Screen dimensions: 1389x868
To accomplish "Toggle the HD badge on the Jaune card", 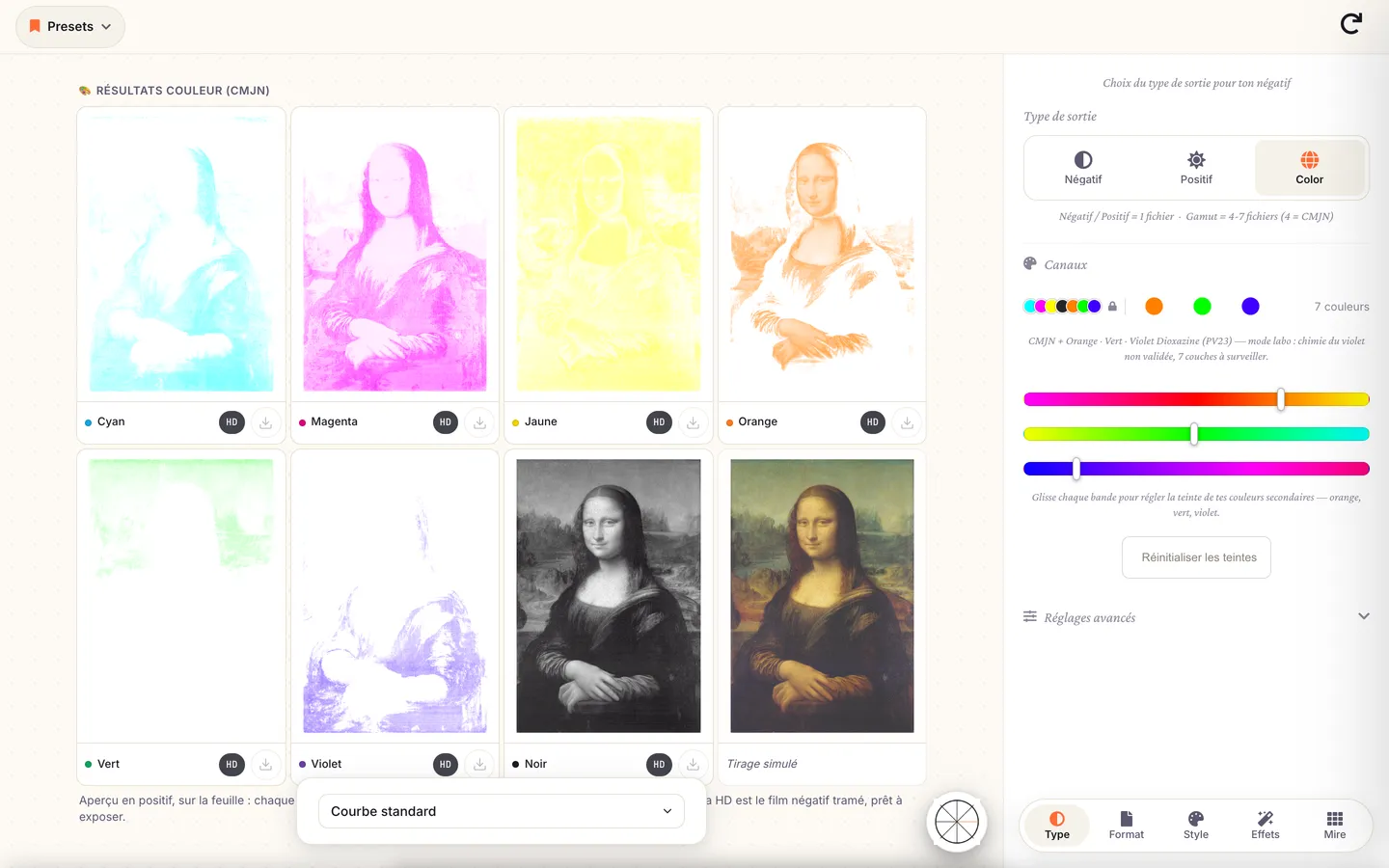I will [x=659, y=422].
